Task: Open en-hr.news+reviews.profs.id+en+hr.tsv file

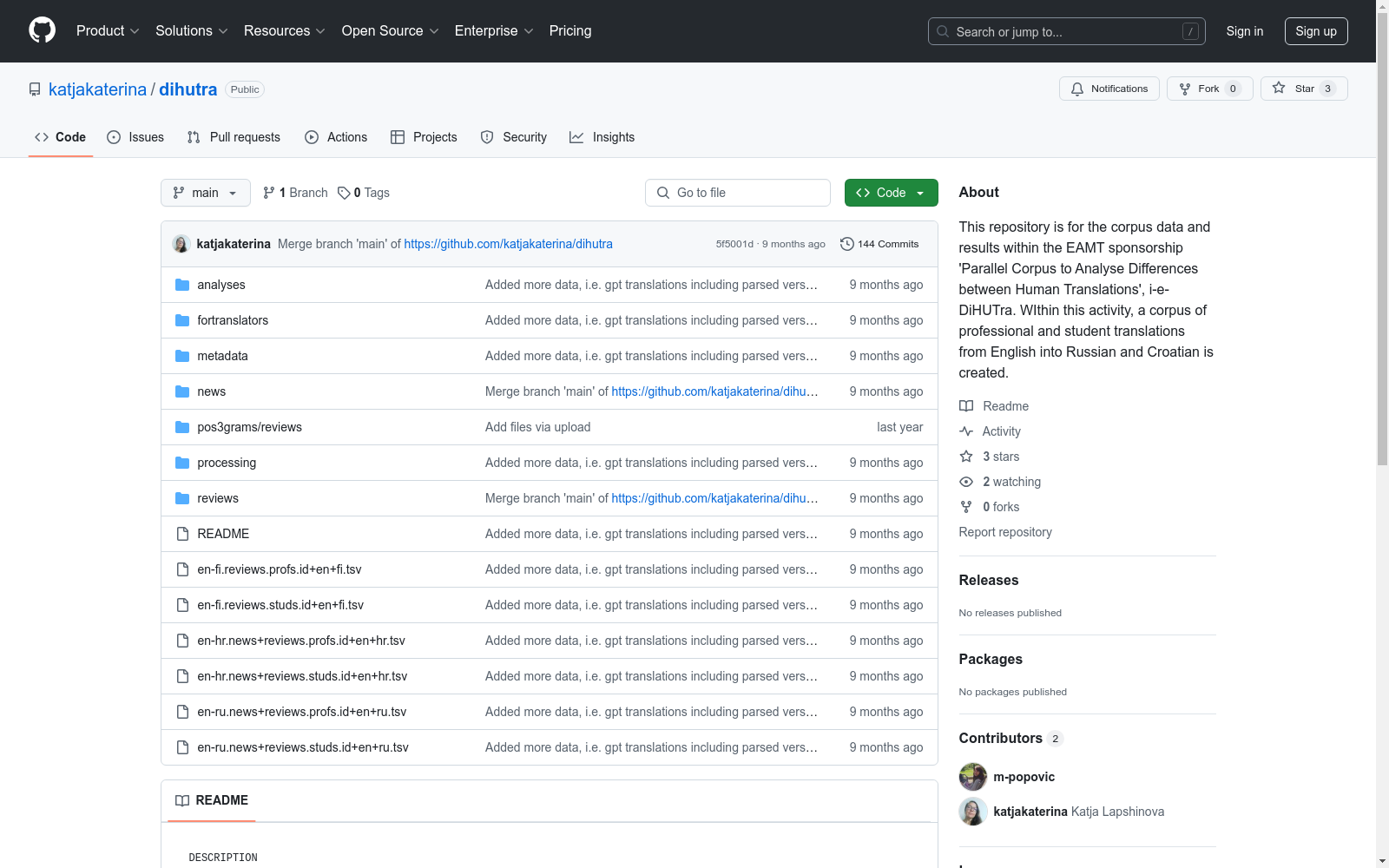Action: coord(301,641)
